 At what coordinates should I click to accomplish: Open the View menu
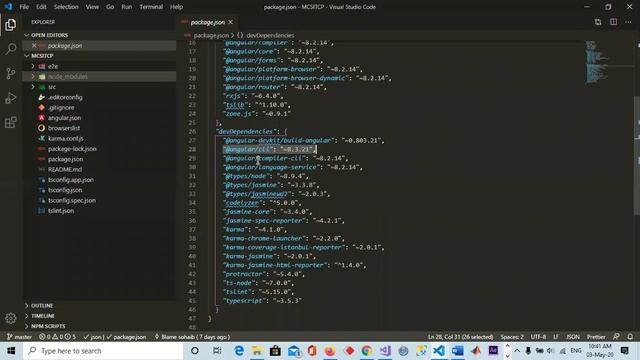click(x=92, y=7)
